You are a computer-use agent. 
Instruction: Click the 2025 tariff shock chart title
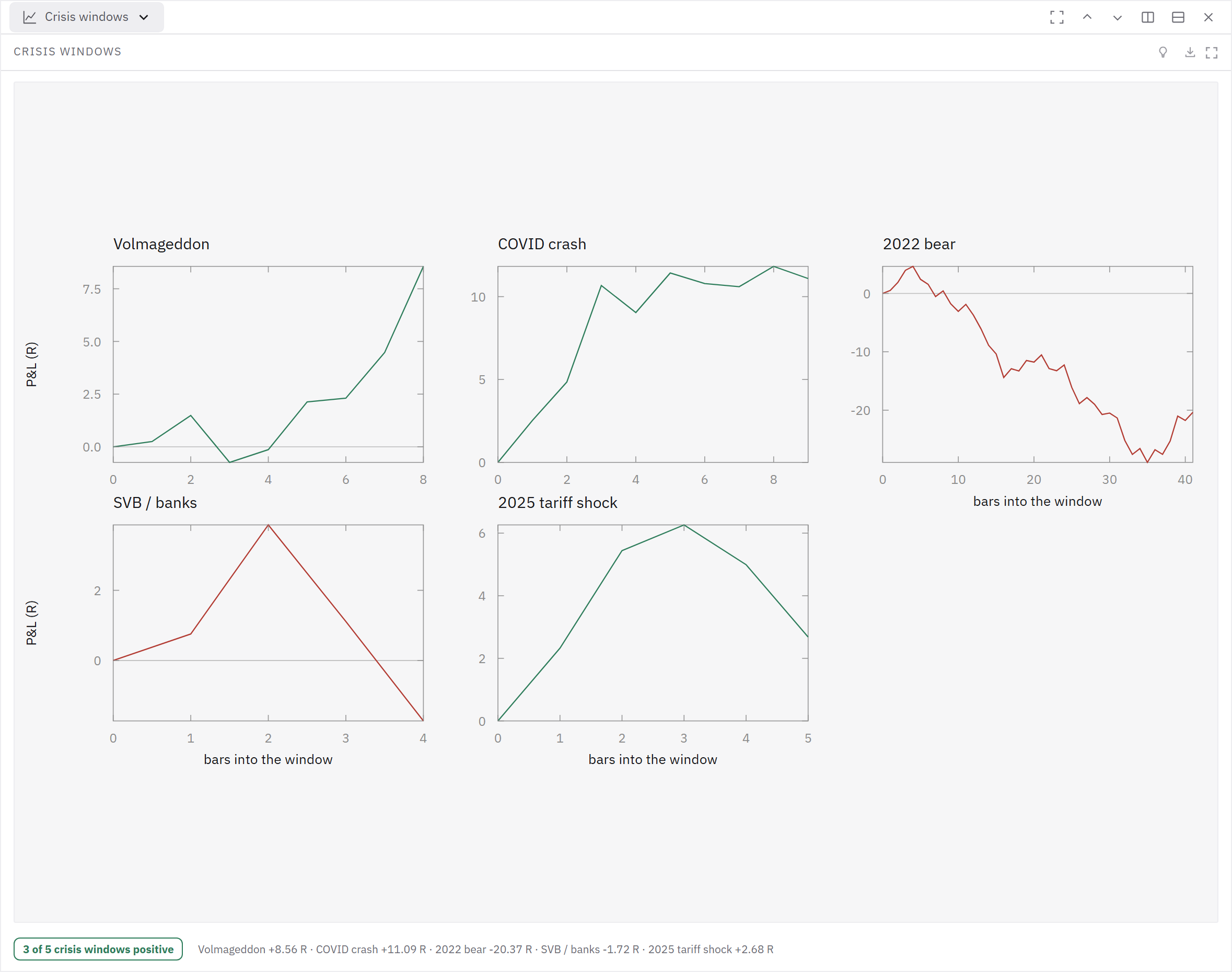[557, 503]
